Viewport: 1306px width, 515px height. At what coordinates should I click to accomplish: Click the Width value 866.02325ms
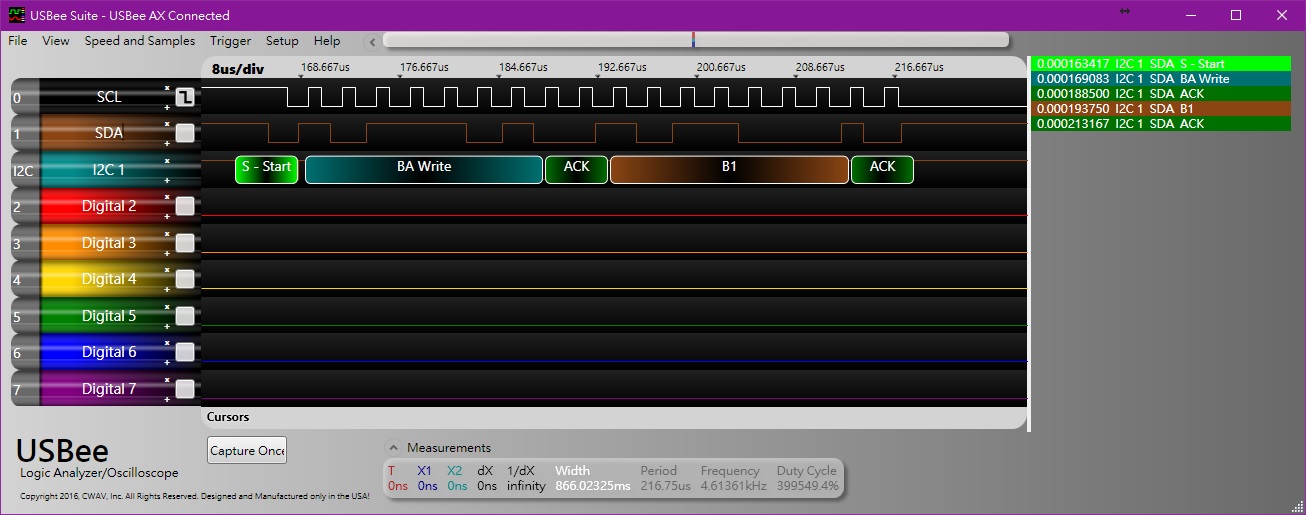pos(593,486)
